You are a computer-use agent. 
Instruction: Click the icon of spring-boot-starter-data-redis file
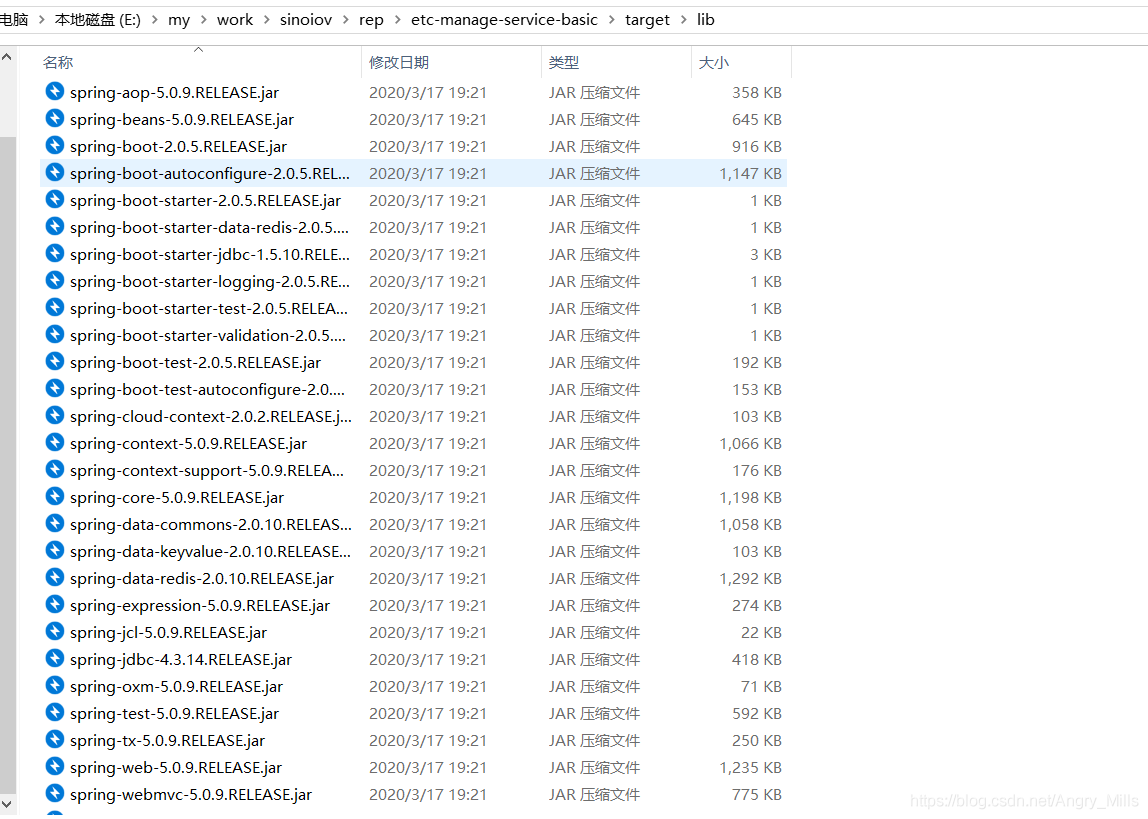(55, 226)
